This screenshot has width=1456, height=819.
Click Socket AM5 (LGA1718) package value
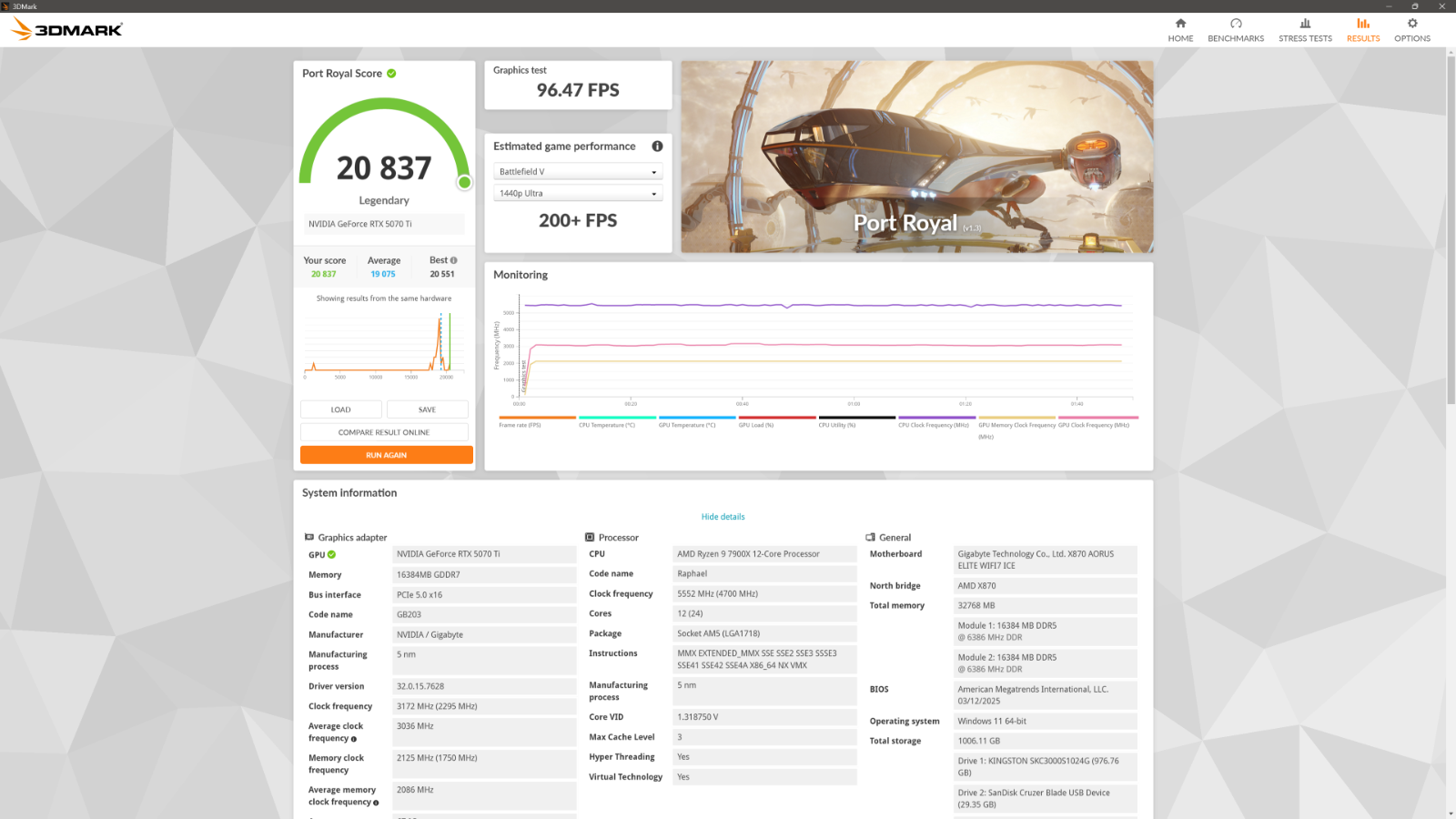point(764,634)
